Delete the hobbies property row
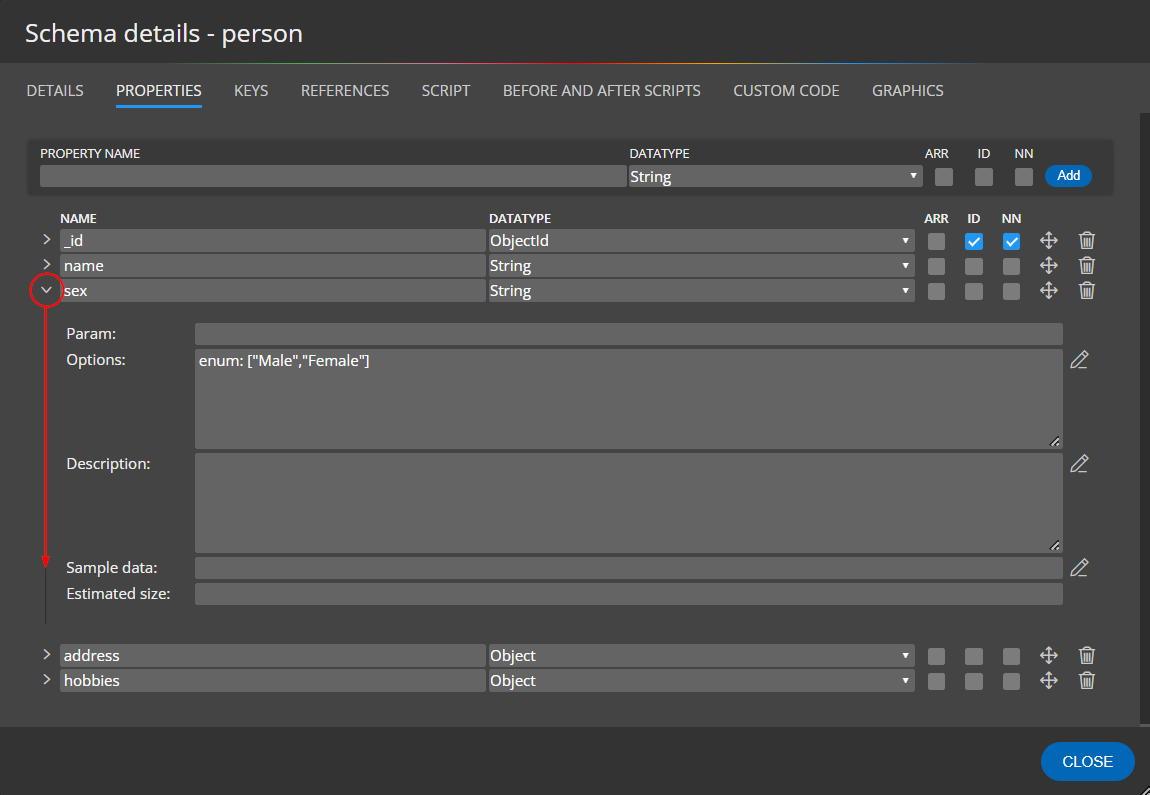The image size is (1150, 795). tap(1087, 681)
